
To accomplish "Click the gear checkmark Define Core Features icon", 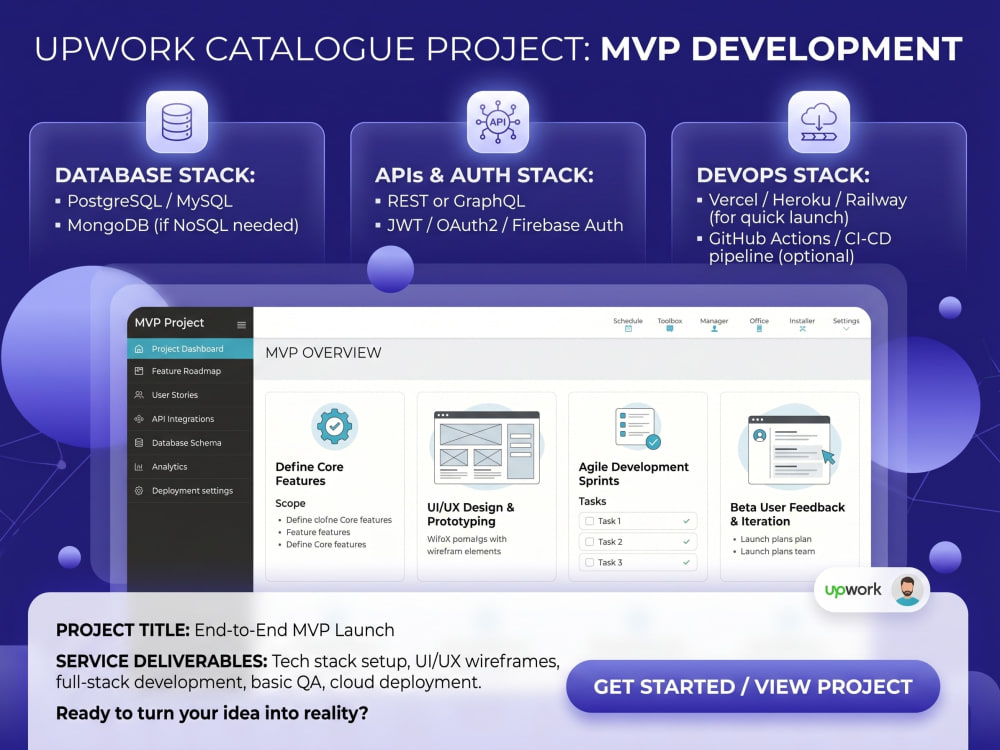I will (x=334, y=426).
